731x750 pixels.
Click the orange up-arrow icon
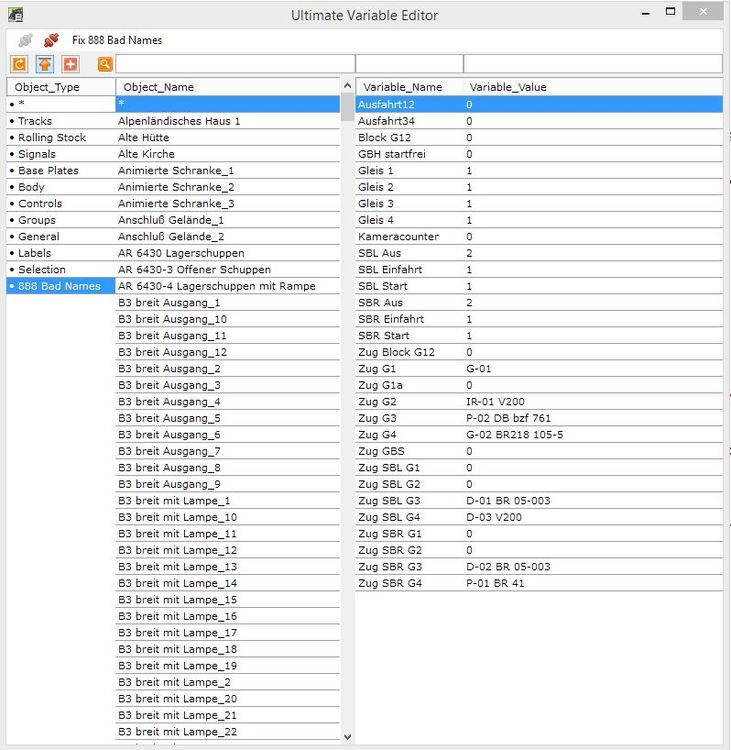45,64
